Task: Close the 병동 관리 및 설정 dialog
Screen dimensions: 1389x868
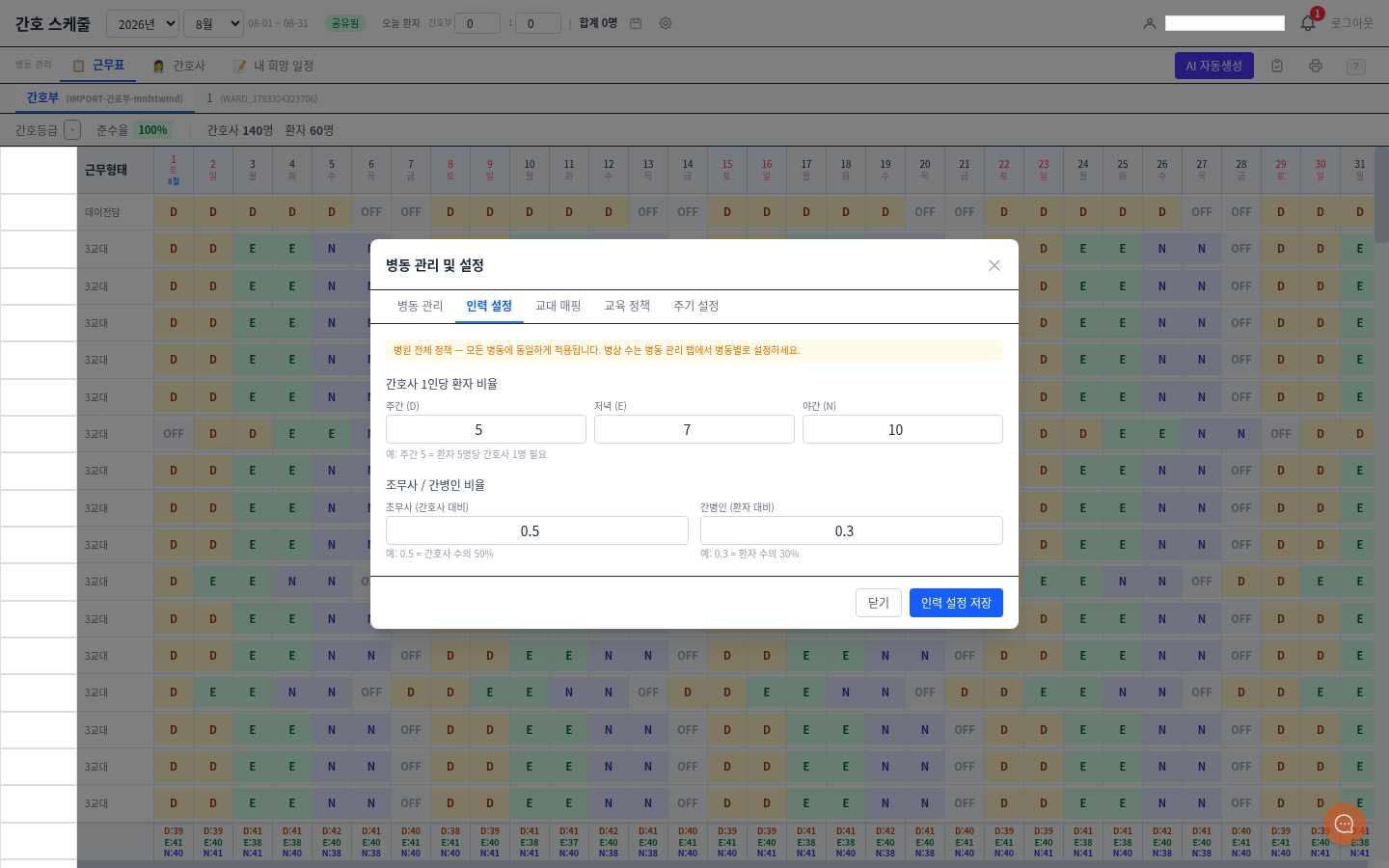Action: (994, 265)
